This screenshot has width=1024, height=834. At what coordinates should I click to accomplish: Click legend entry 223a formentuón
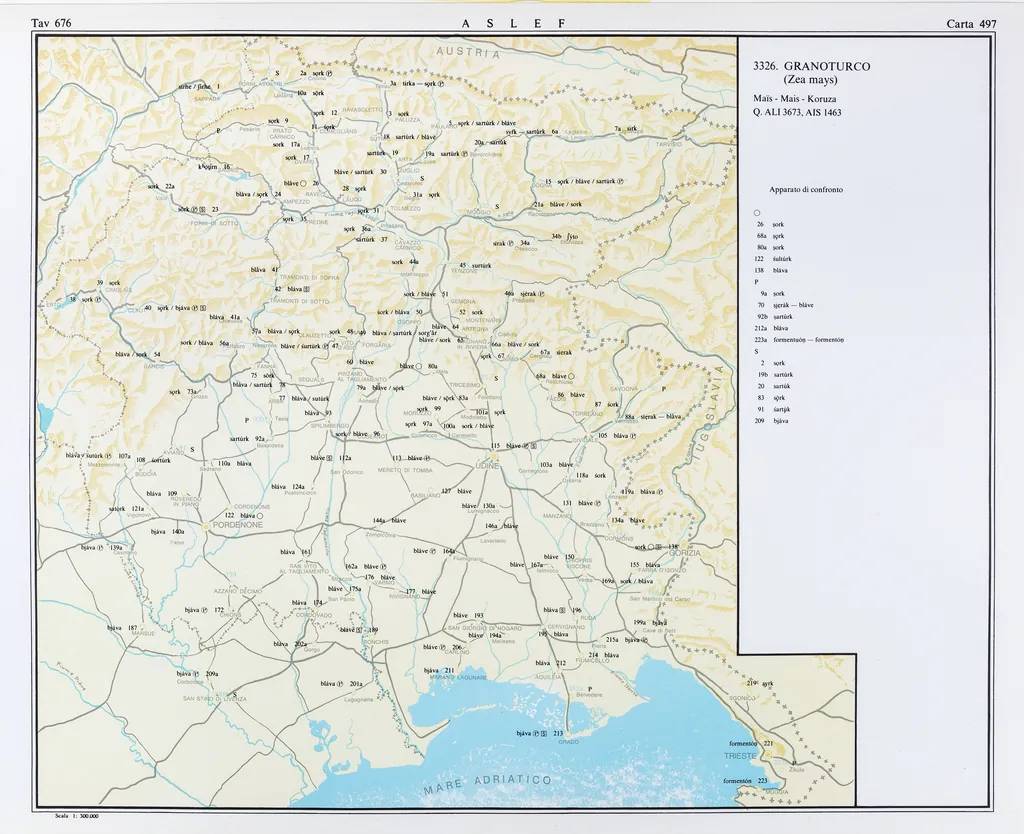[800, 339]
